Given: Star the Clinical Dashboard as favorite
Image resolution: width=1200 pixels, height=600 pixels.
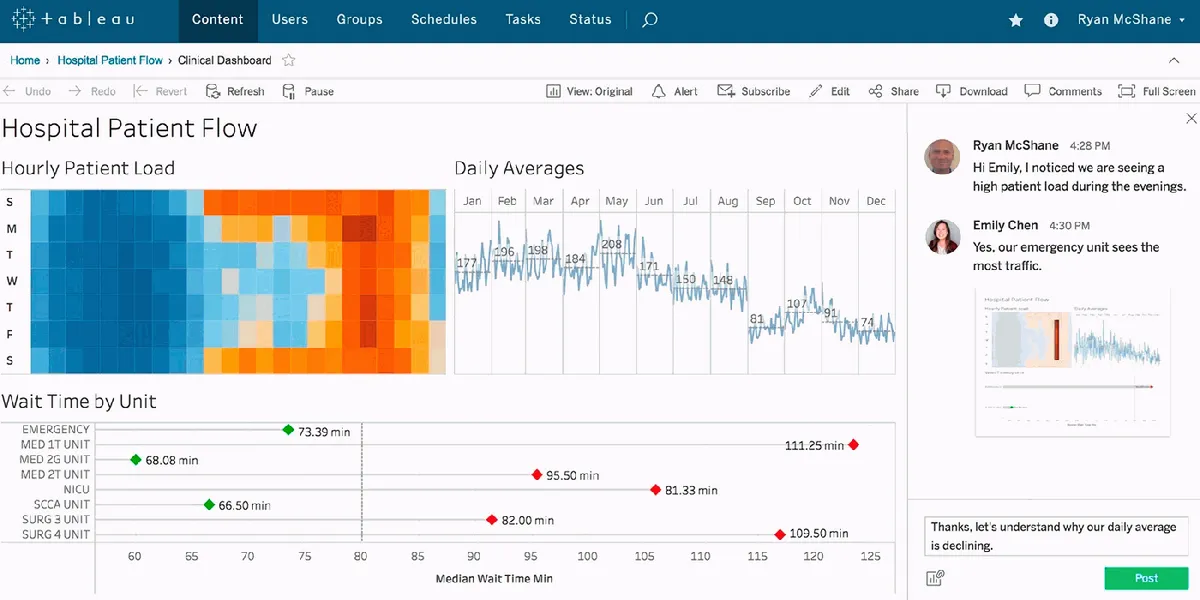Looking at the screenshot, I should [x=289, y=60].
